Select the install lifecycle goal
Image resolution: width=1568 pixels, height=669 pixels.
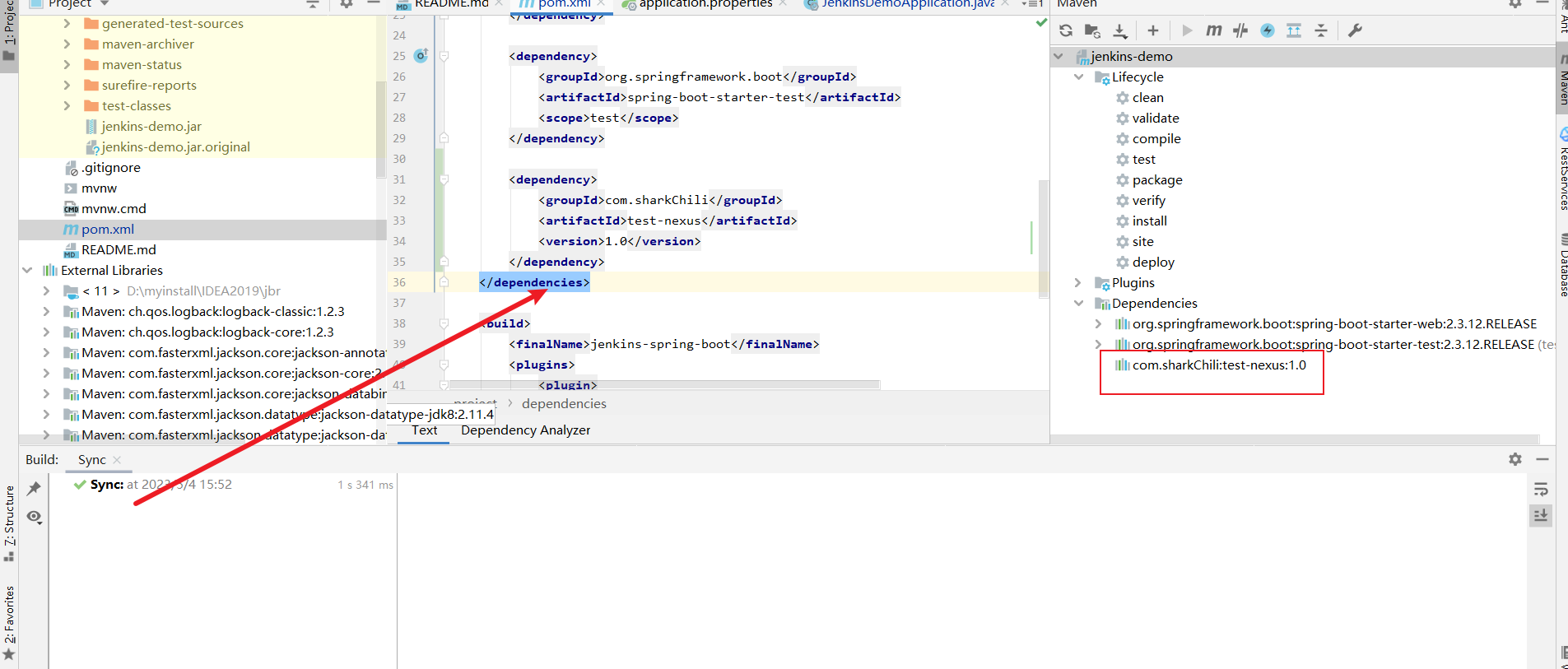tap(1149, 221)
